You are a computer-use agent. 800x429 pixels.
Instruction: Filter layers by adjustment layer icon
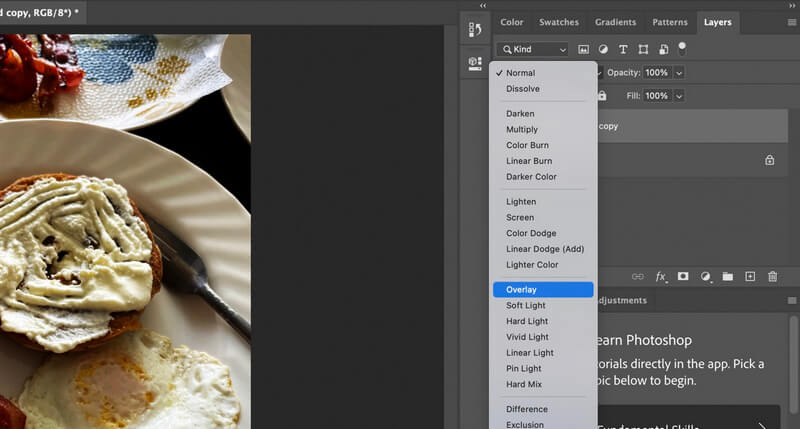point(603,49)
